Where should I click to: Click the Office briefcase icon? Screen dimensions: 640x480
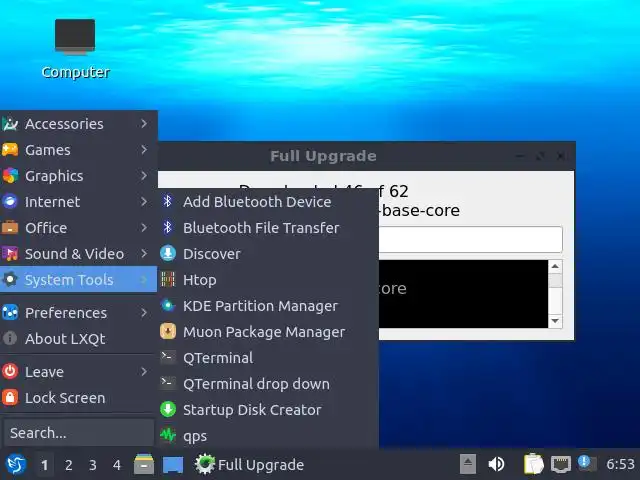click(x=10, y=227)
